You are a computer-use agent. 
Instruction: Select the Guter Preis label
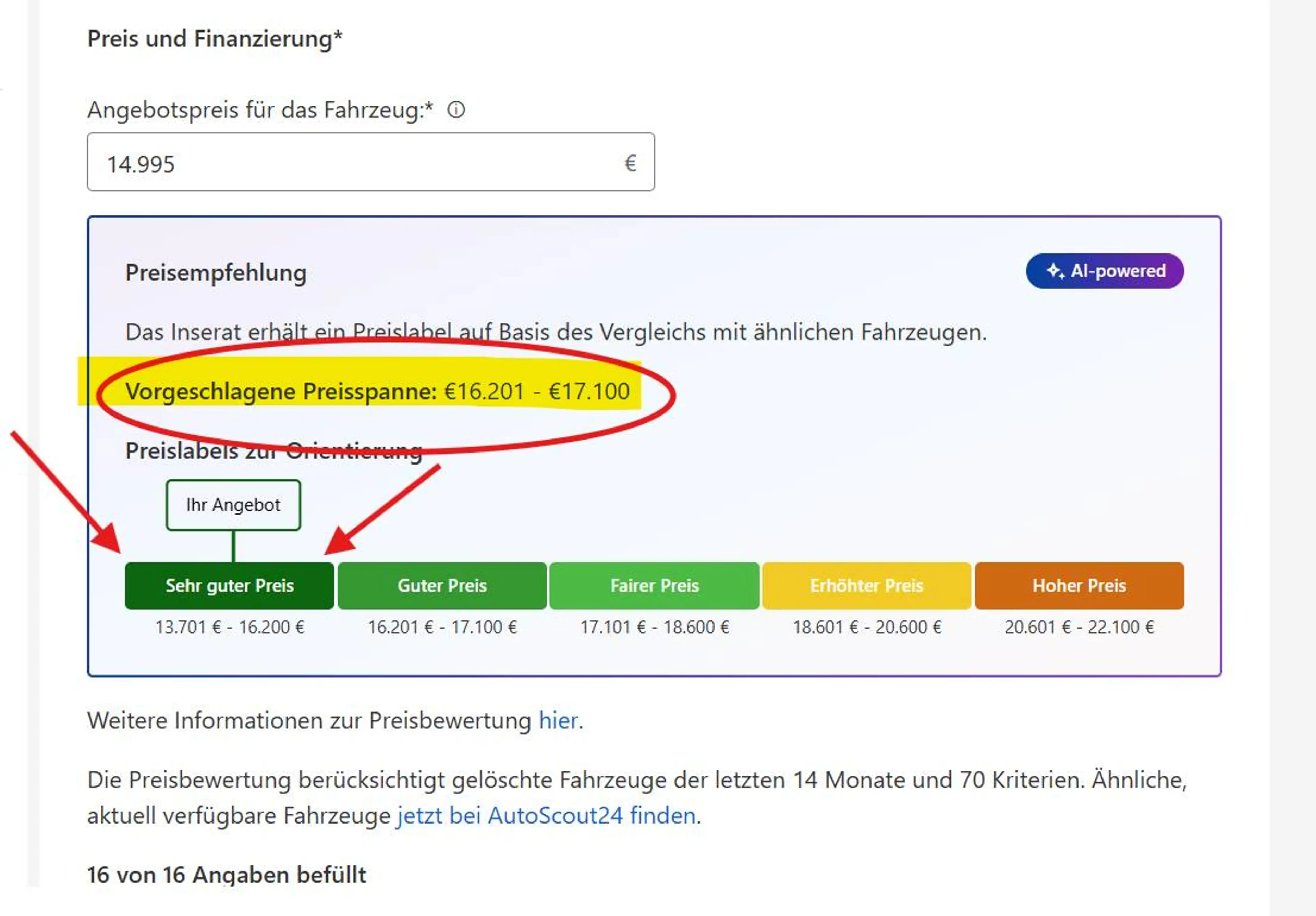point(442,585)
